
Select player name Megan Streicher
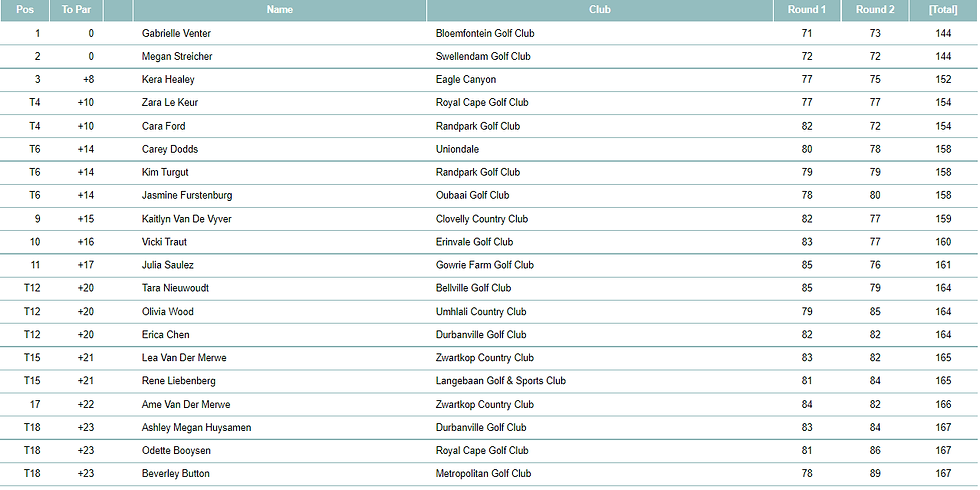(x=177, y=57)
